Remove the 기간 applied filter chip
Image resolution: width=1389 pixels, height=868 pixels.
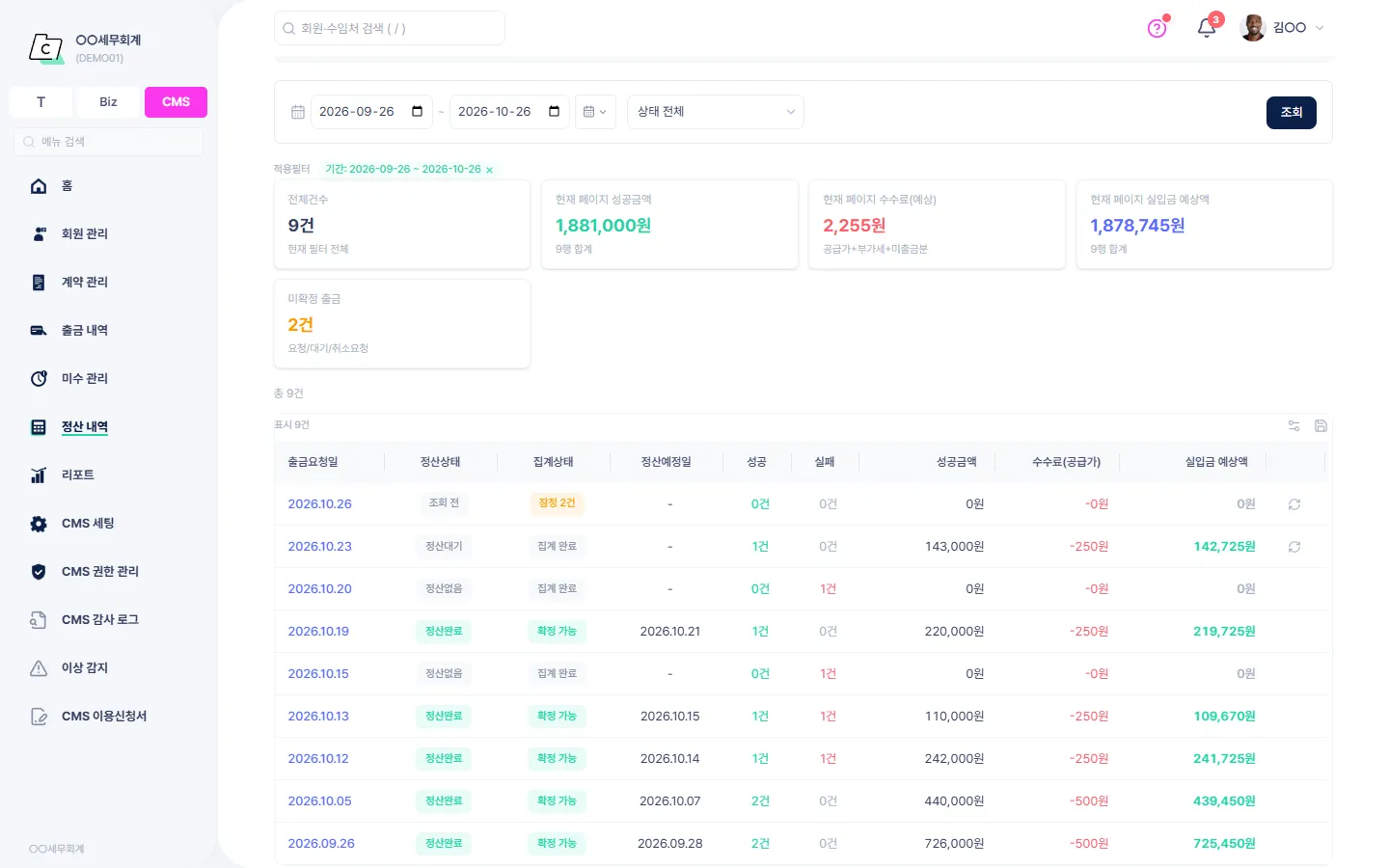coord(489,170)
